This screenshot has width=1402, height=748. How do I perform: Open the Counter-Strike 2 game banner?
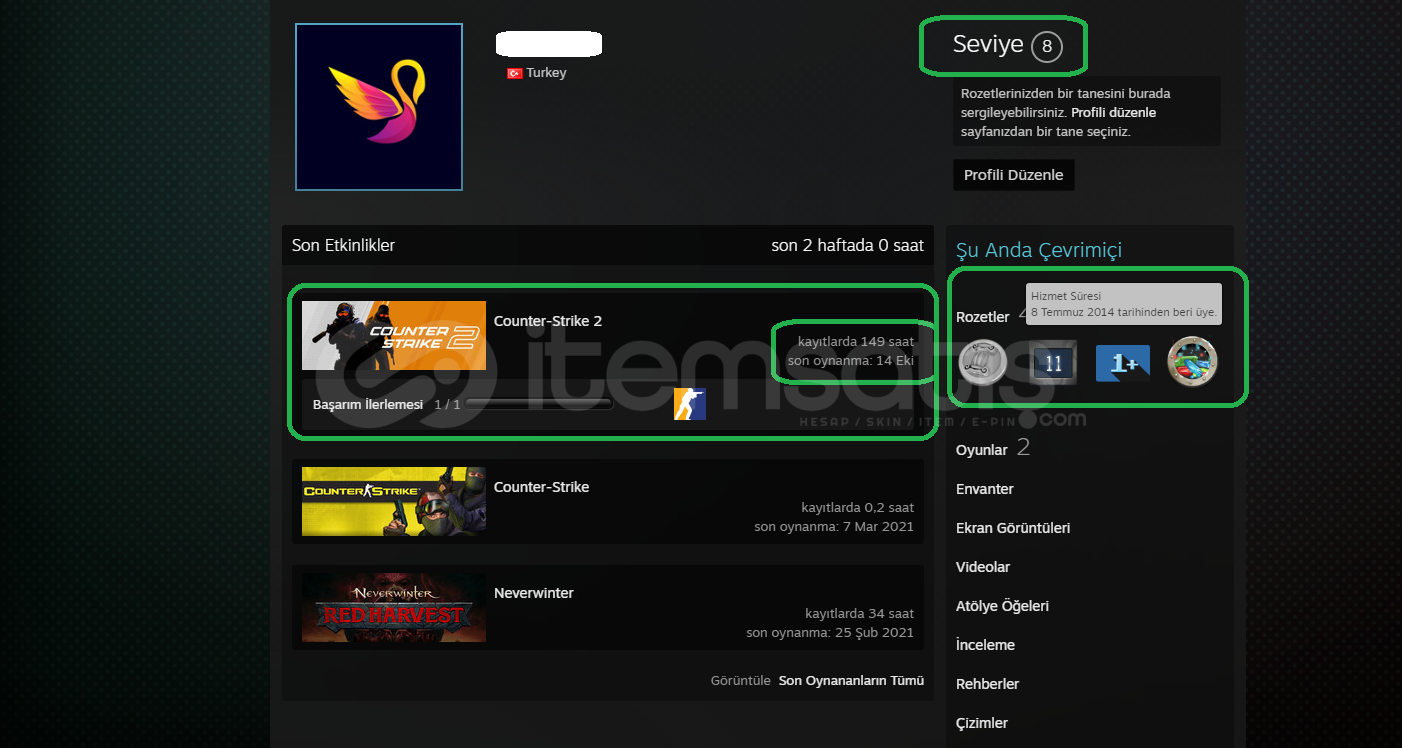tap(394, 336)
